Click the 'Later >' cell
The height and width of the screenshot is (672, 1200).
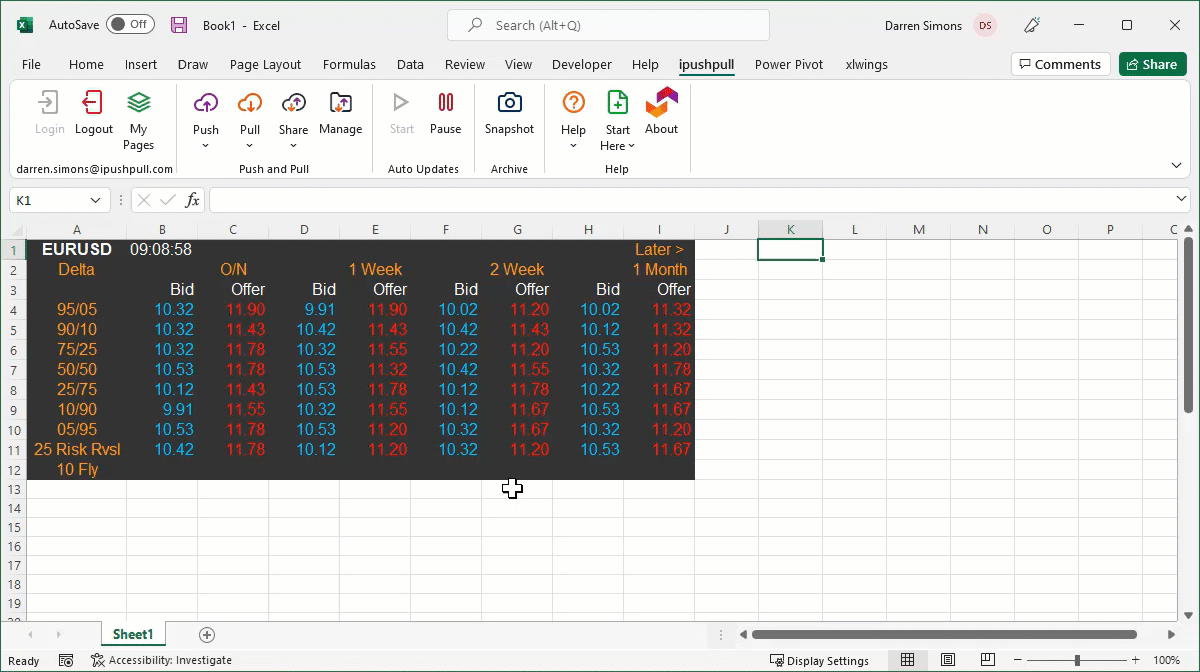click(659, 250)
